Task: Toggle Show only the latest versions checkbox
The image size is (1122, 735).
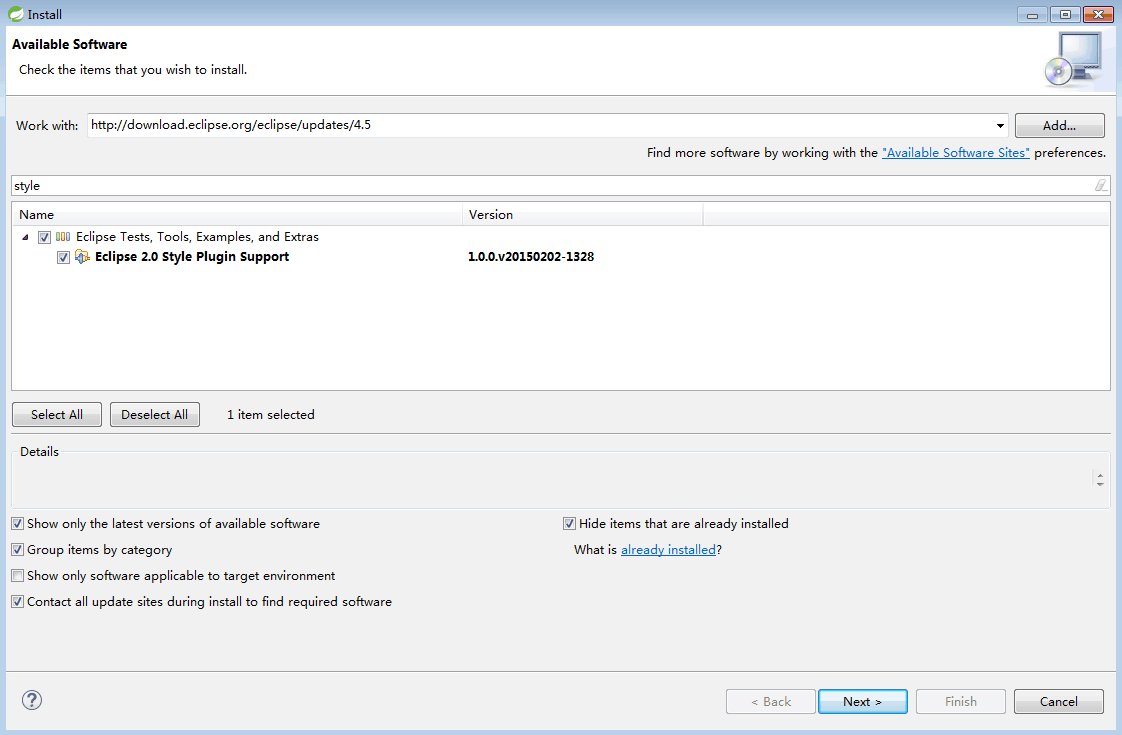Action: [x=18, y=524]
